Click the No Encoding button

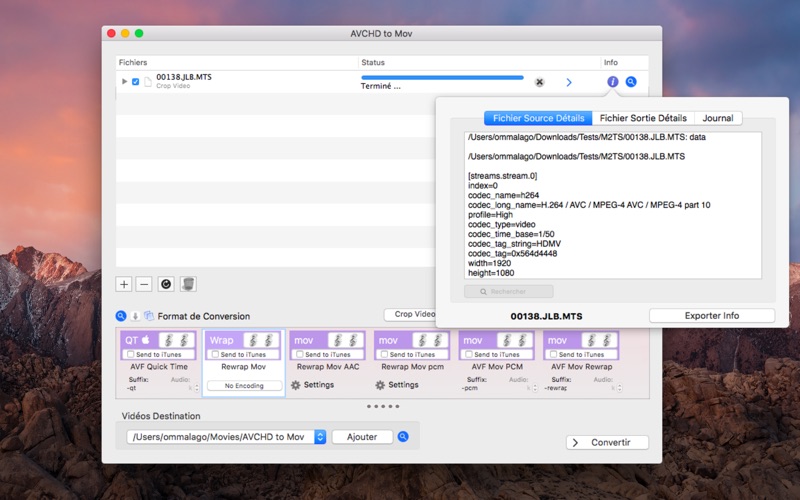(x=244, y=386)
